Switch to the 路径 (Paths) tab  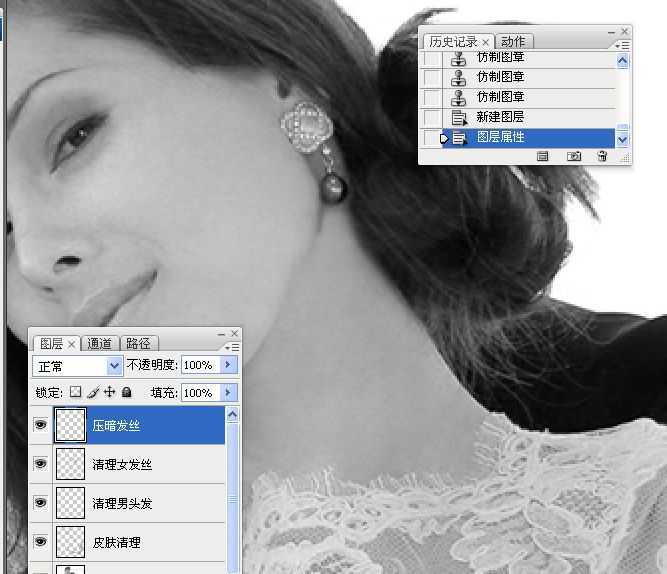(139, 343)
